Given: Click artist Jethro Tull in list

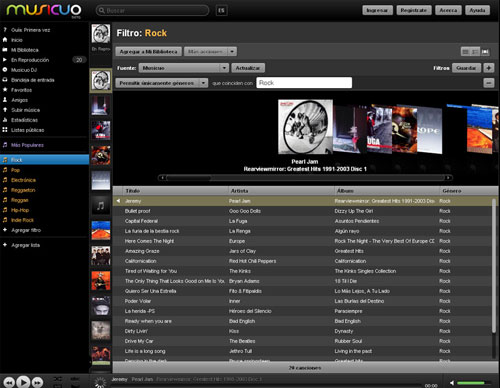Looking at the screenshot, I should [240, 351].
